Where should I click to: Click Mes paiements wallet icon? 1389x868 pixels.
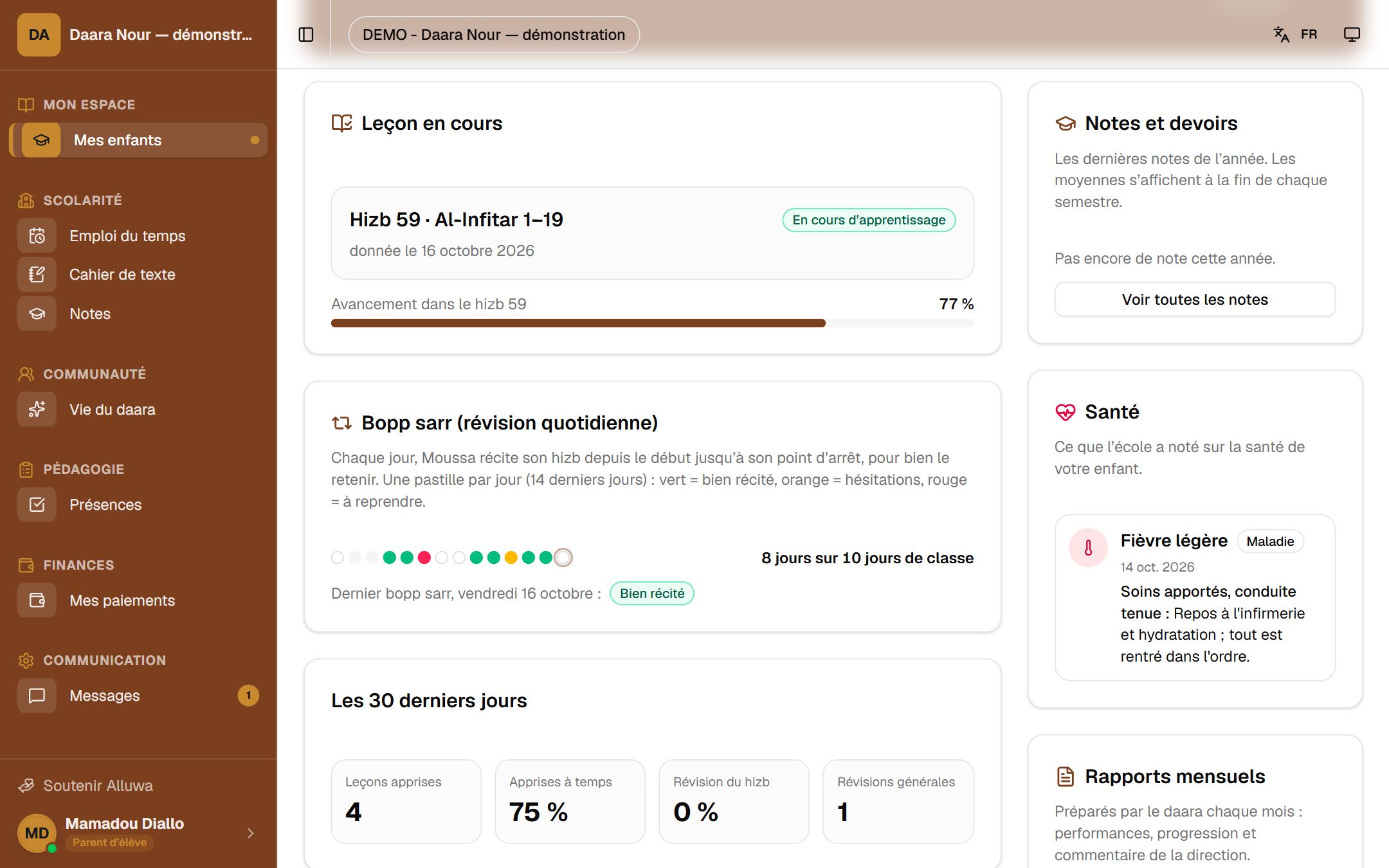pyautogui.click(x=37, y=601)
